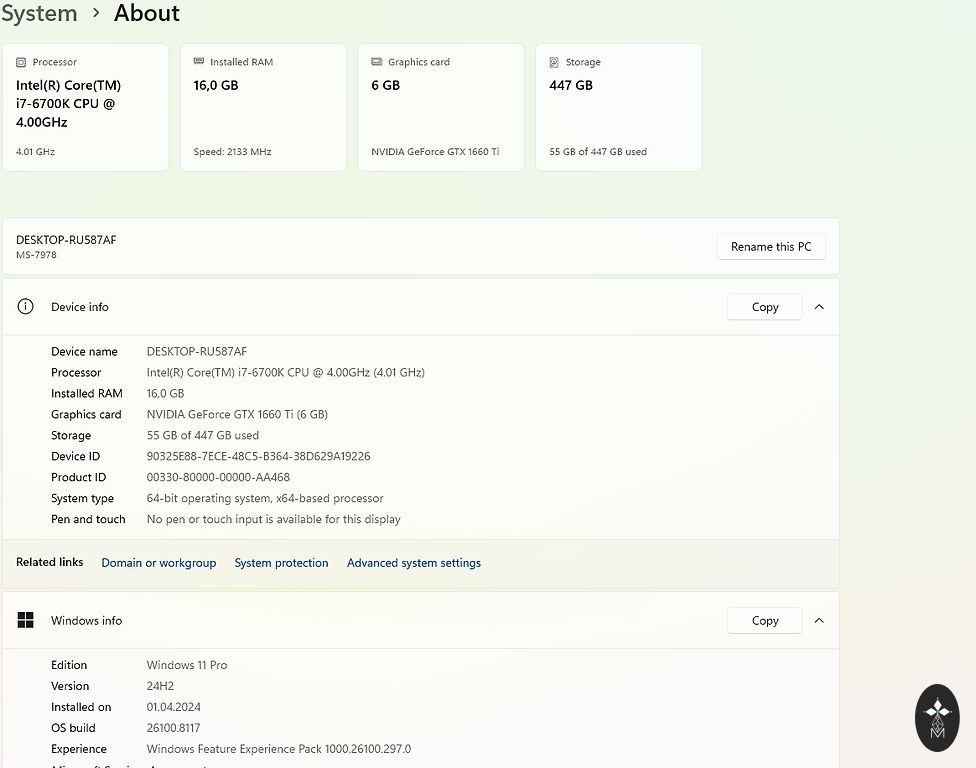Click the Storage drive icon

pyautogui.click(x=554, y=62)
